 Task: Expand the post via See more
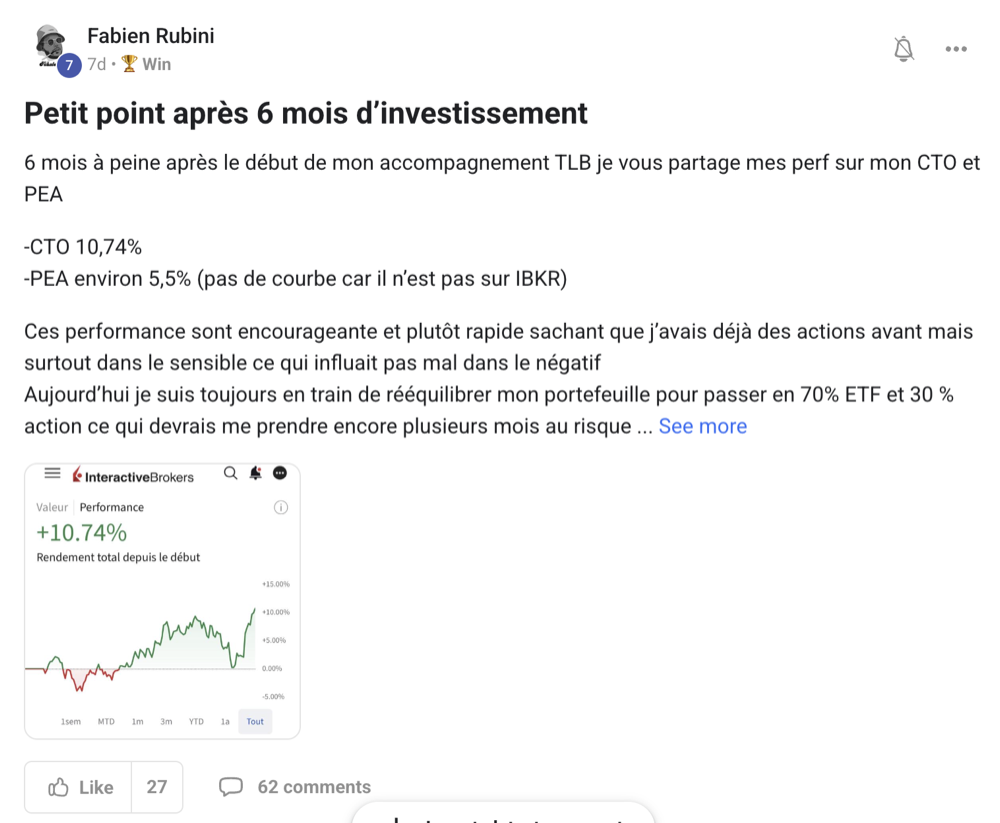[x=703, y=426]
